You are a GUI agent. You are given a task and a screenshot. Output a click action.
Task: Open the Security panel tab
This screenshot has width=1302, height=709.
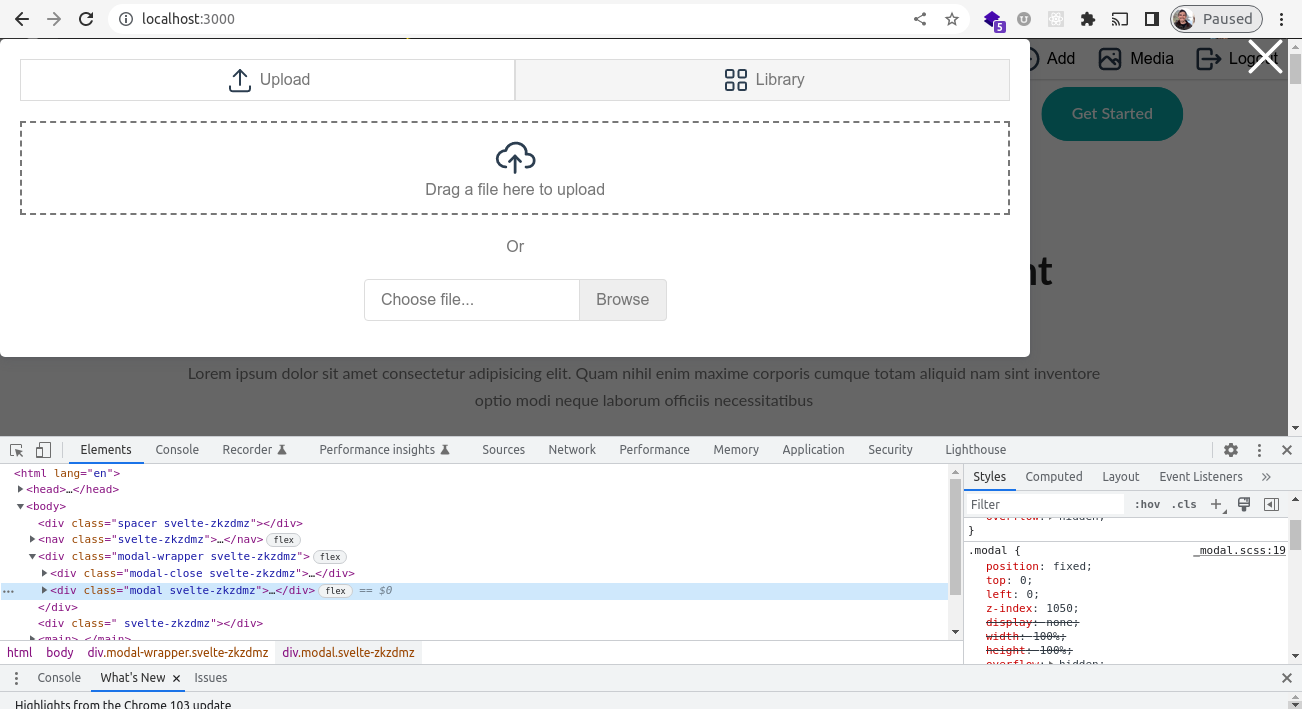[x=890, y=450]
